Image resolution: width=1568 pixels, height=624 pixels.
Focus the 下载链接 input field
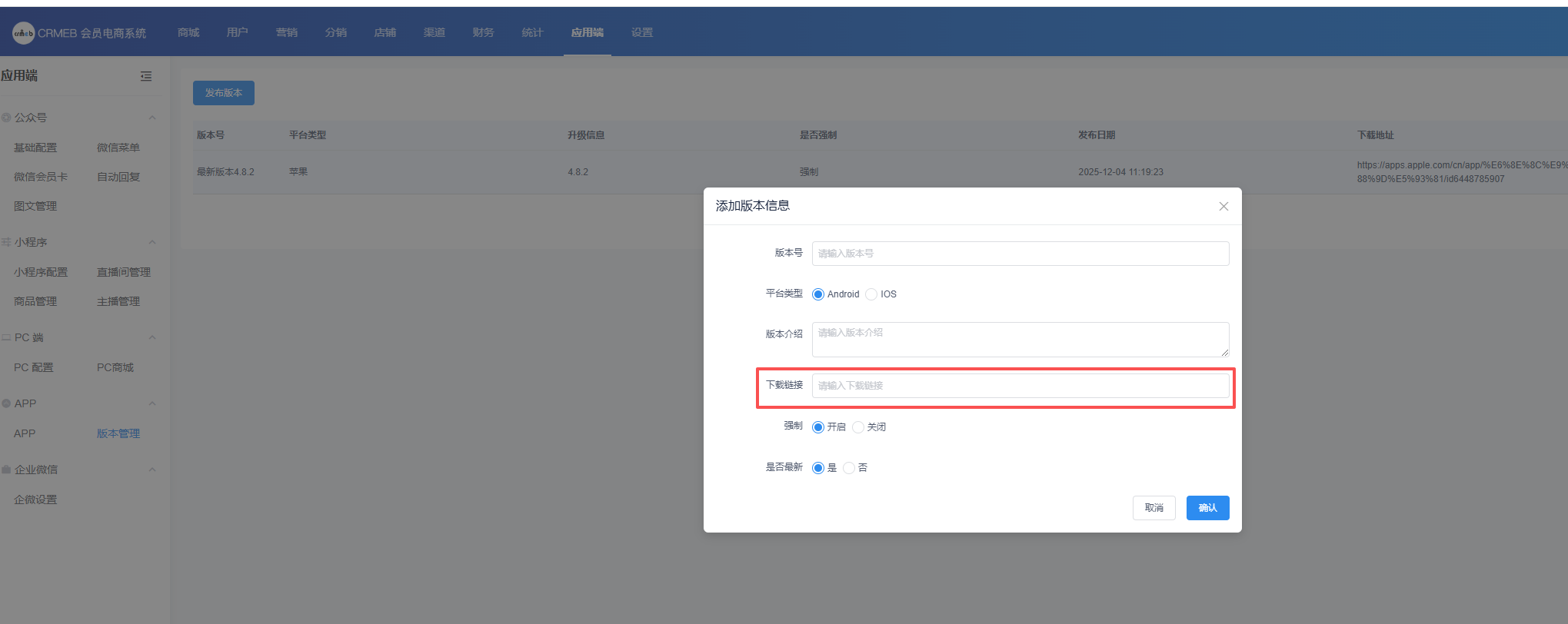click(x=1020, y=386)
